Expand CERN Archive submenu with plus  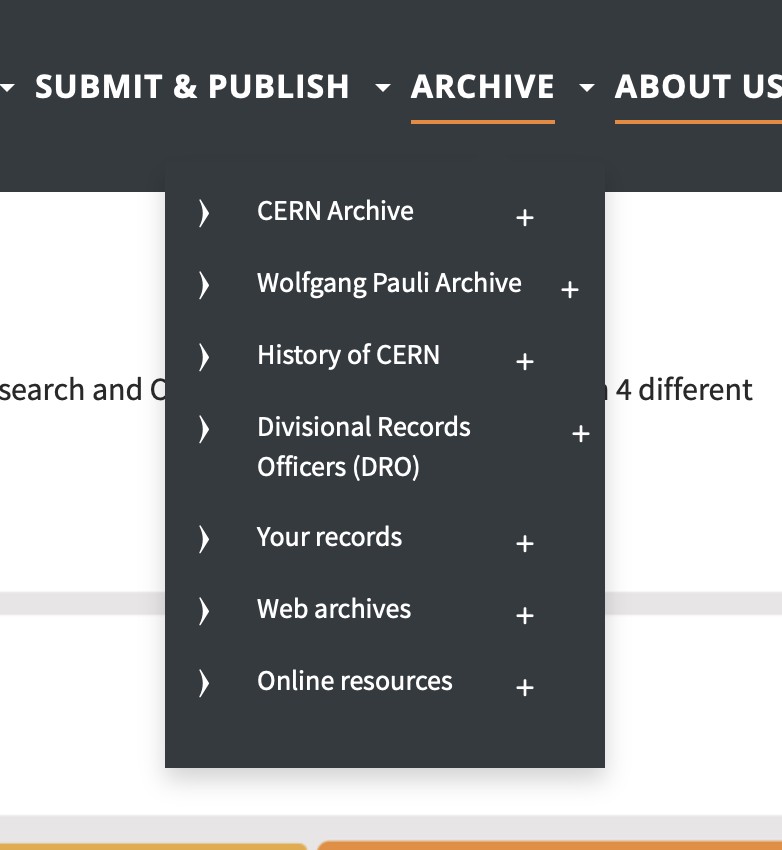click(524, 217)
